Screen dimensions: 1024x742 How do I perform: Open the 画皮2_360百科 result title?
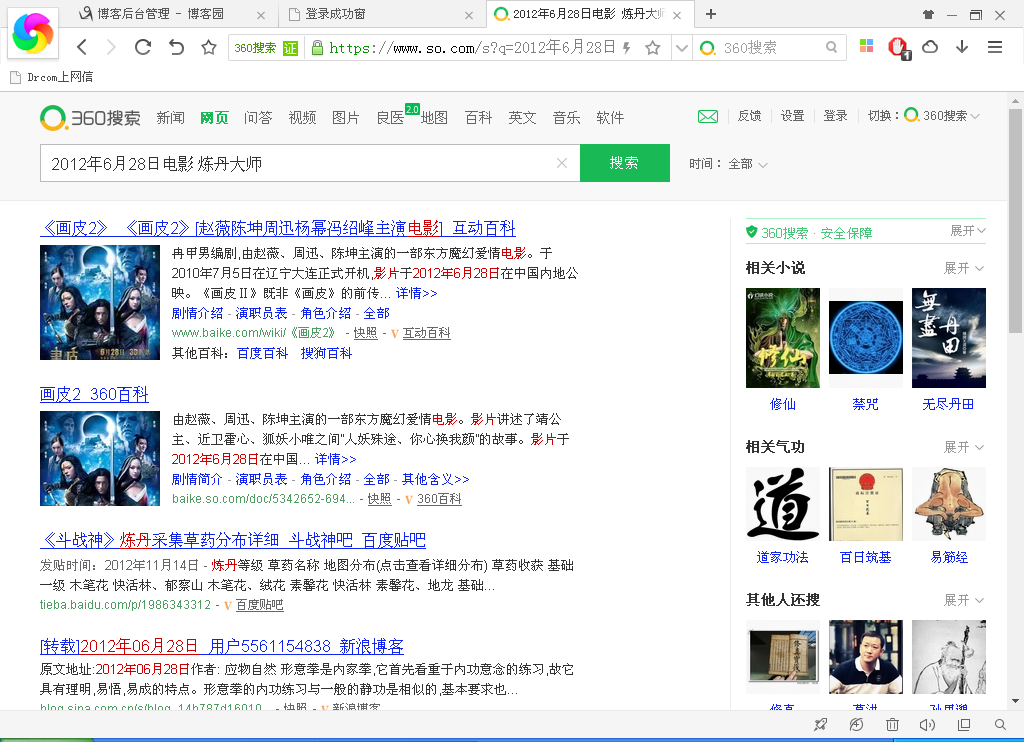pyautogui.click(x=94, y=394)
